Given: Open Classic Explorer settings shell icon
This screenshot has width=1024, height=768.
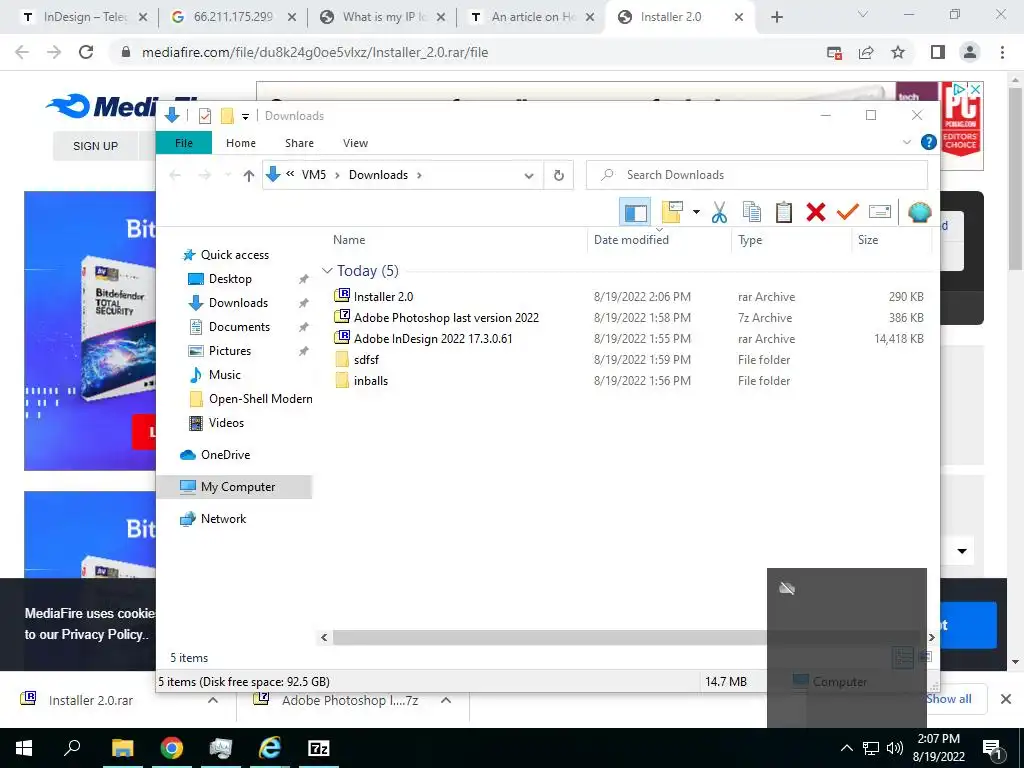Looking at the screenshot, I should pos(920,212).
